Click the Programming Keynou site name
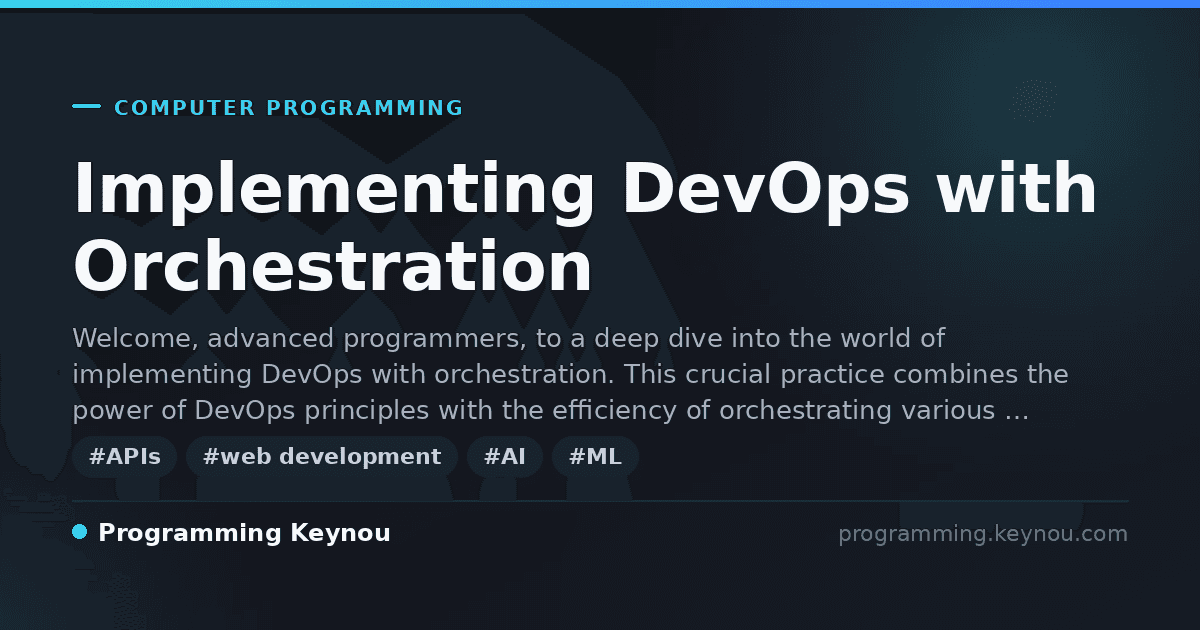Screen dimensions: 1200x630 (244, 533)
